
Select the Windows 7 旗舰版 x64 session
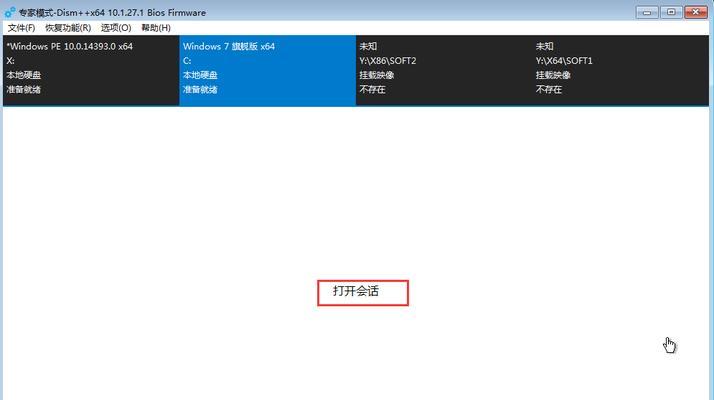click(267, 71)
